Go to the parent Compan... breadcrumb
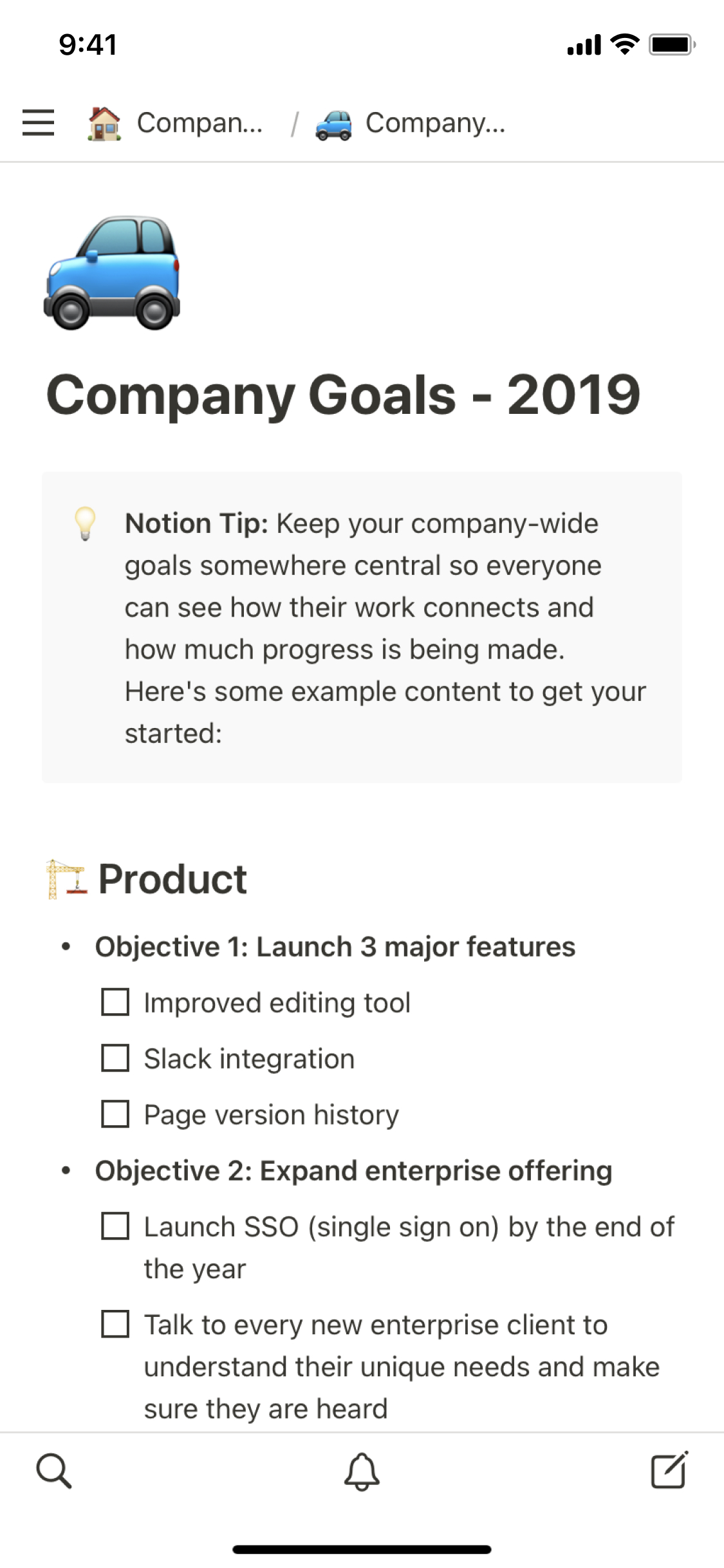This screenshot has height=1568, width=724. point(200,123)
